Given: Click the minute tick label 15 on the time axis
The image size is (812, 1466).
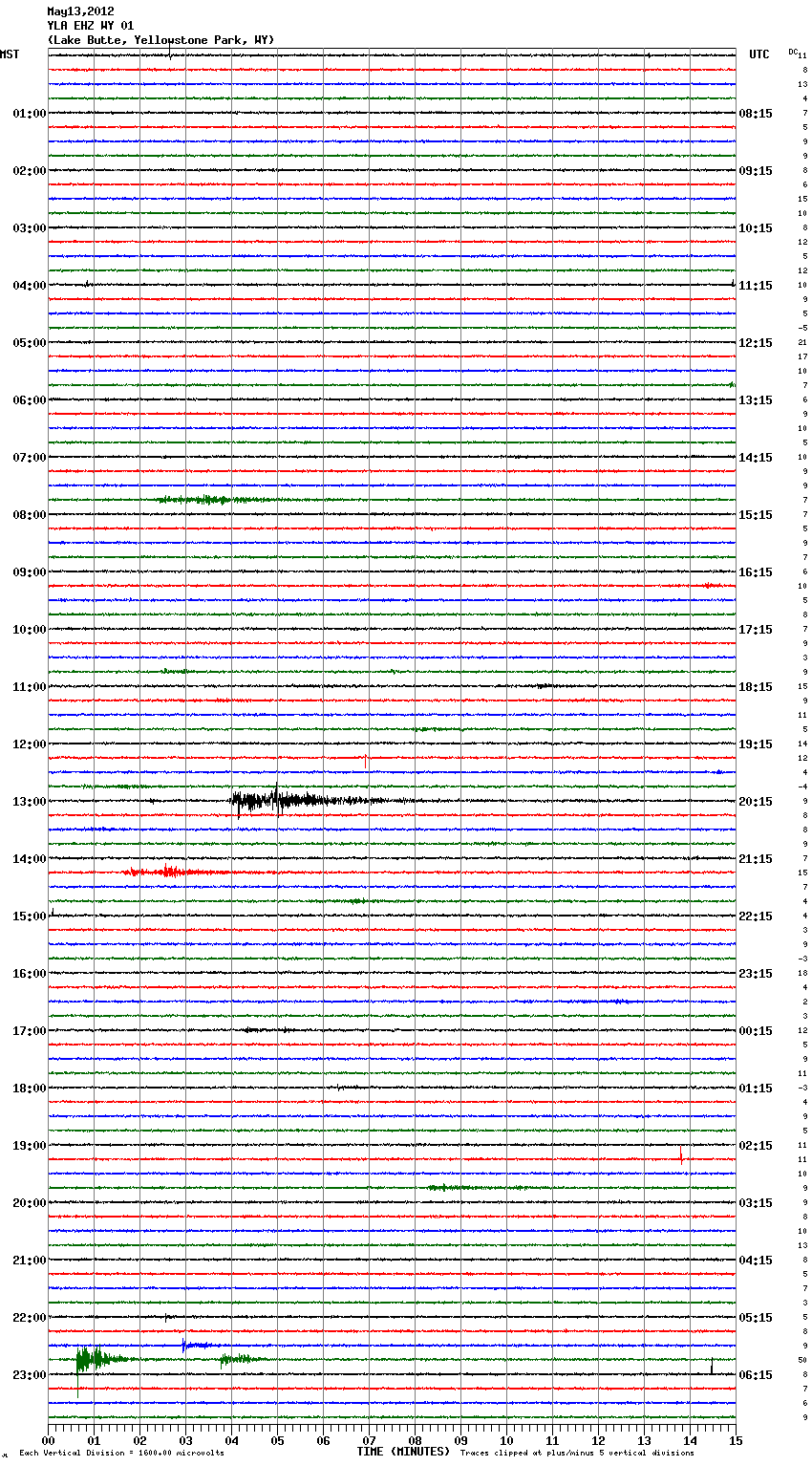Looking at the screenshot, I should (734, 1440).
